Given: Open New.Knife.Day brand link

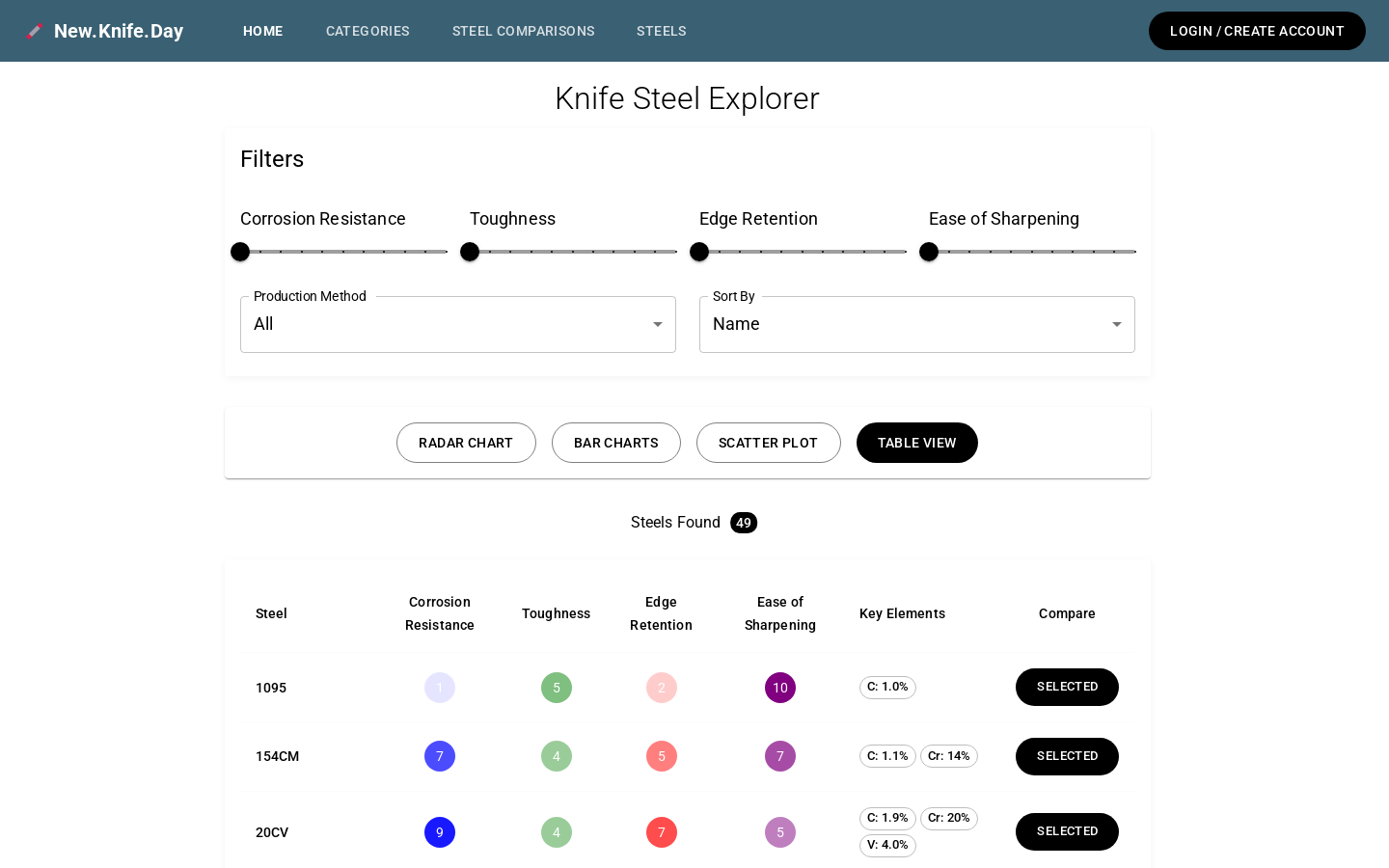Looking at the screenshot, I should coord(119,31).
